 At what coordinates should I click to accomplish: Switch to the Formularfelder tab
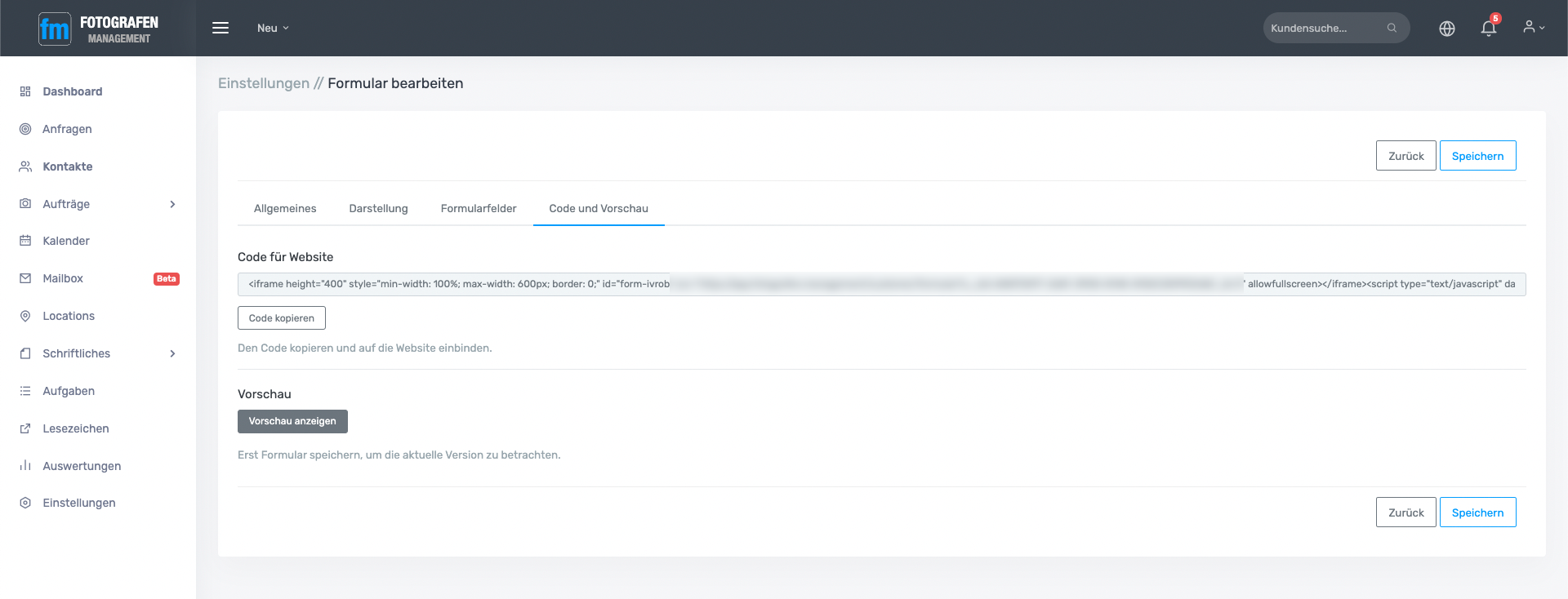[479, 208]
